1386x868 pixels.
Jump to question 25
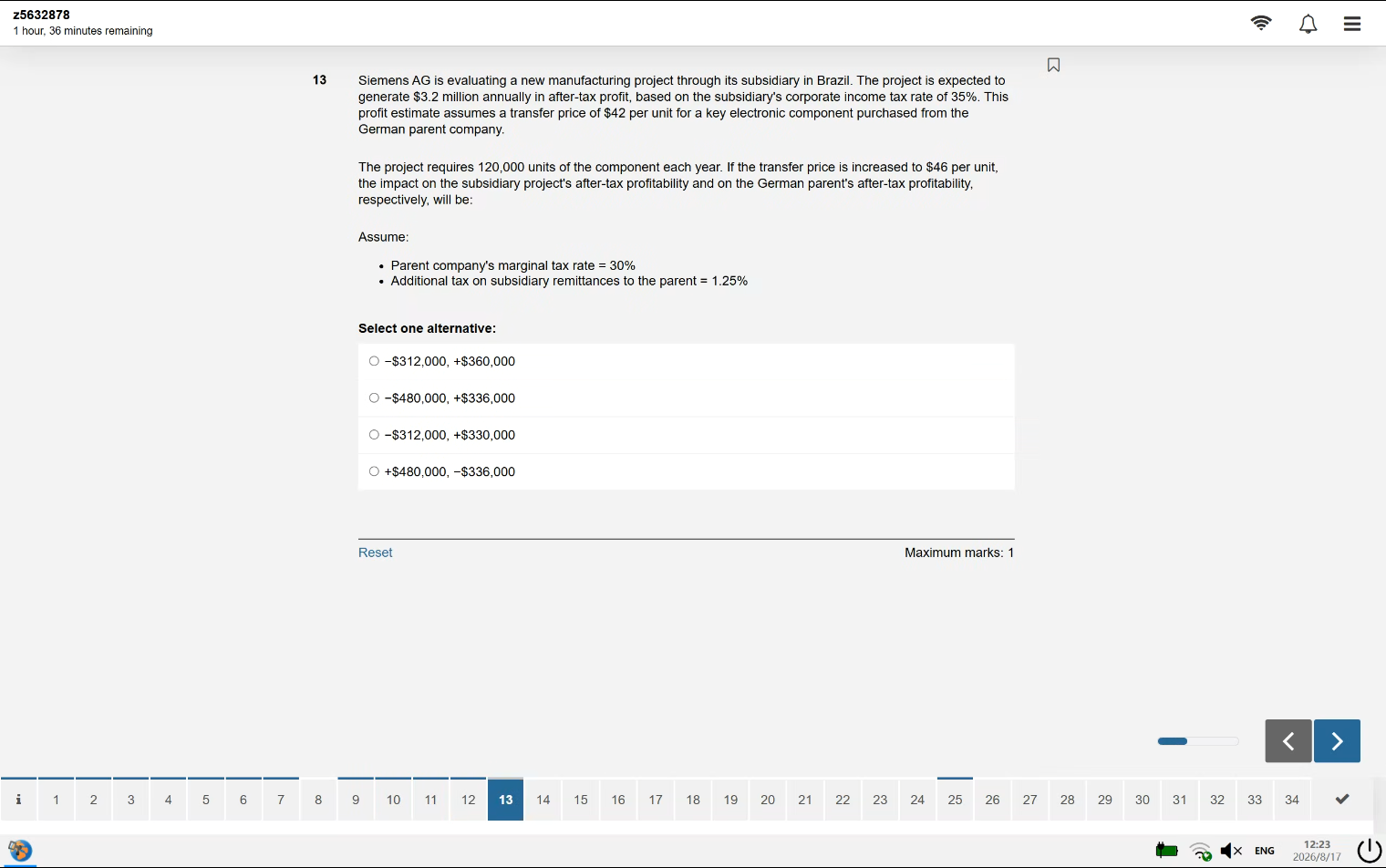955,800
